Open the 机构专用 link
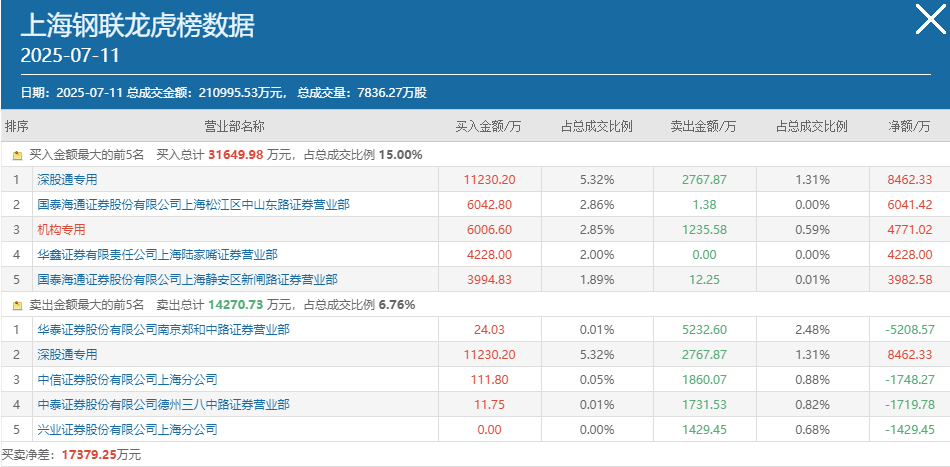The image size is (950, 467). (x=61, y=230)
